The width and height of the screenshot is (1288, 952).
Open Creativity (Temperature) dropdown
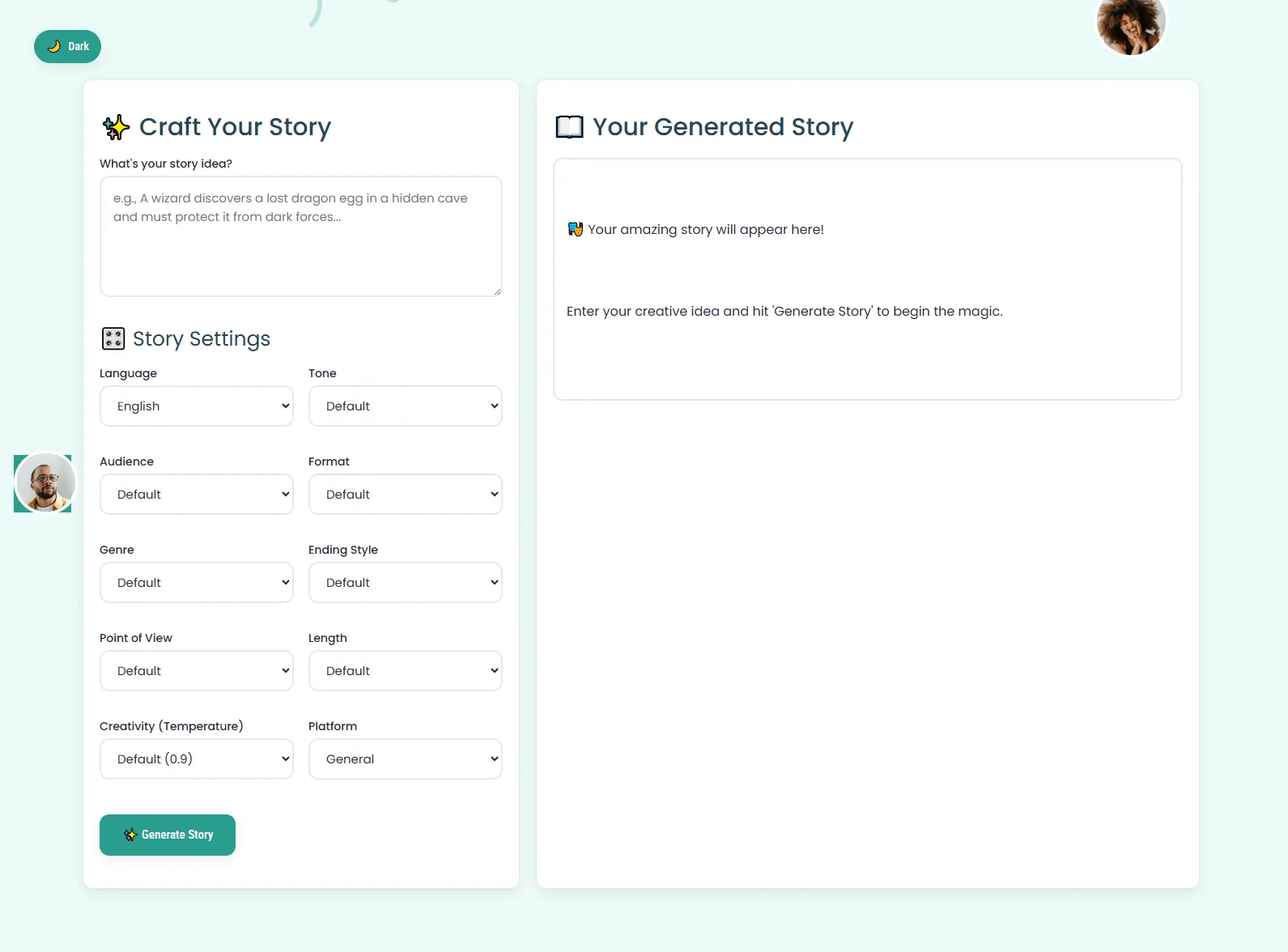tap(197, 759)
